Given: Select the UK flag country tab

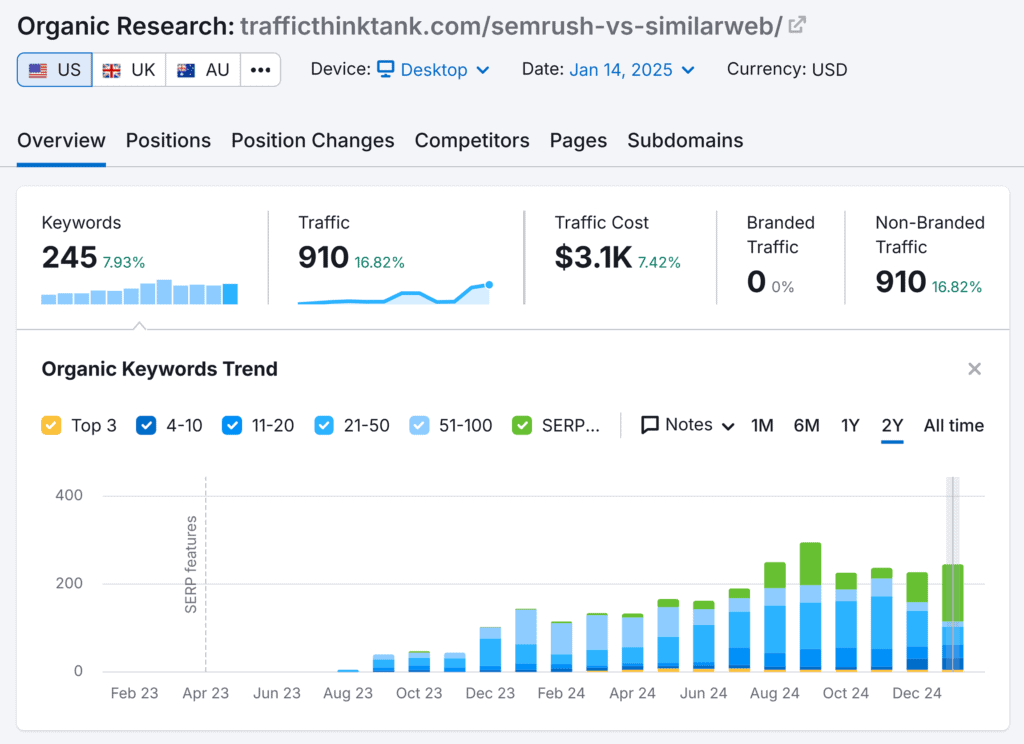Looking at the screenshot, I should click(x=128, y=70).
